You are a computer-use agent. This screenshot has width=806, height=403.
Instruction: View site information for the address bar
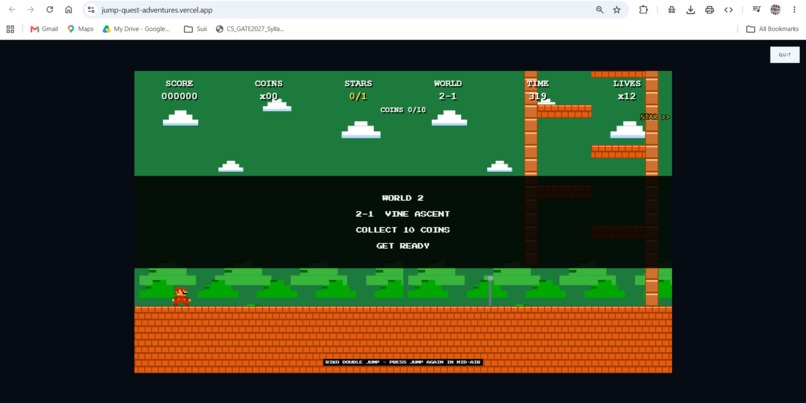[x=91, y=10]
